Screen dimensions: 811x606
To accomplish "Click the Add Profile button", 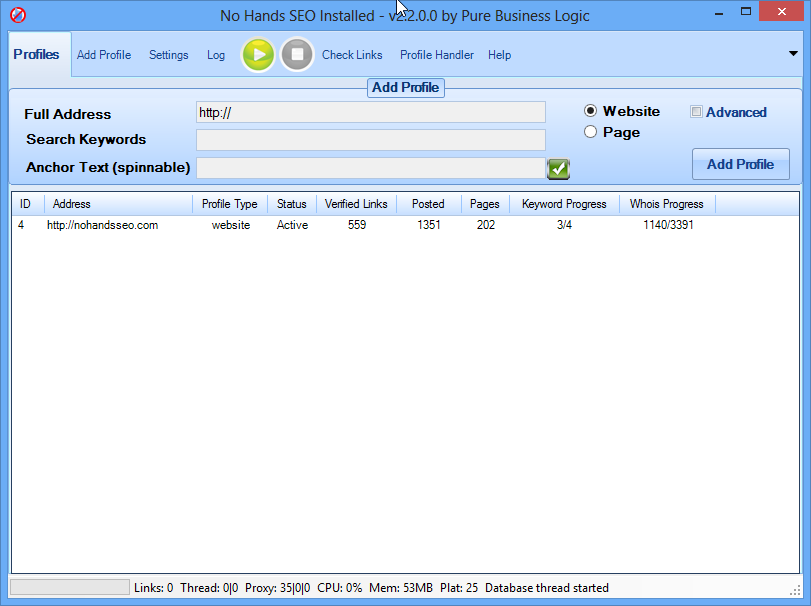I will [x=740, y=164].
